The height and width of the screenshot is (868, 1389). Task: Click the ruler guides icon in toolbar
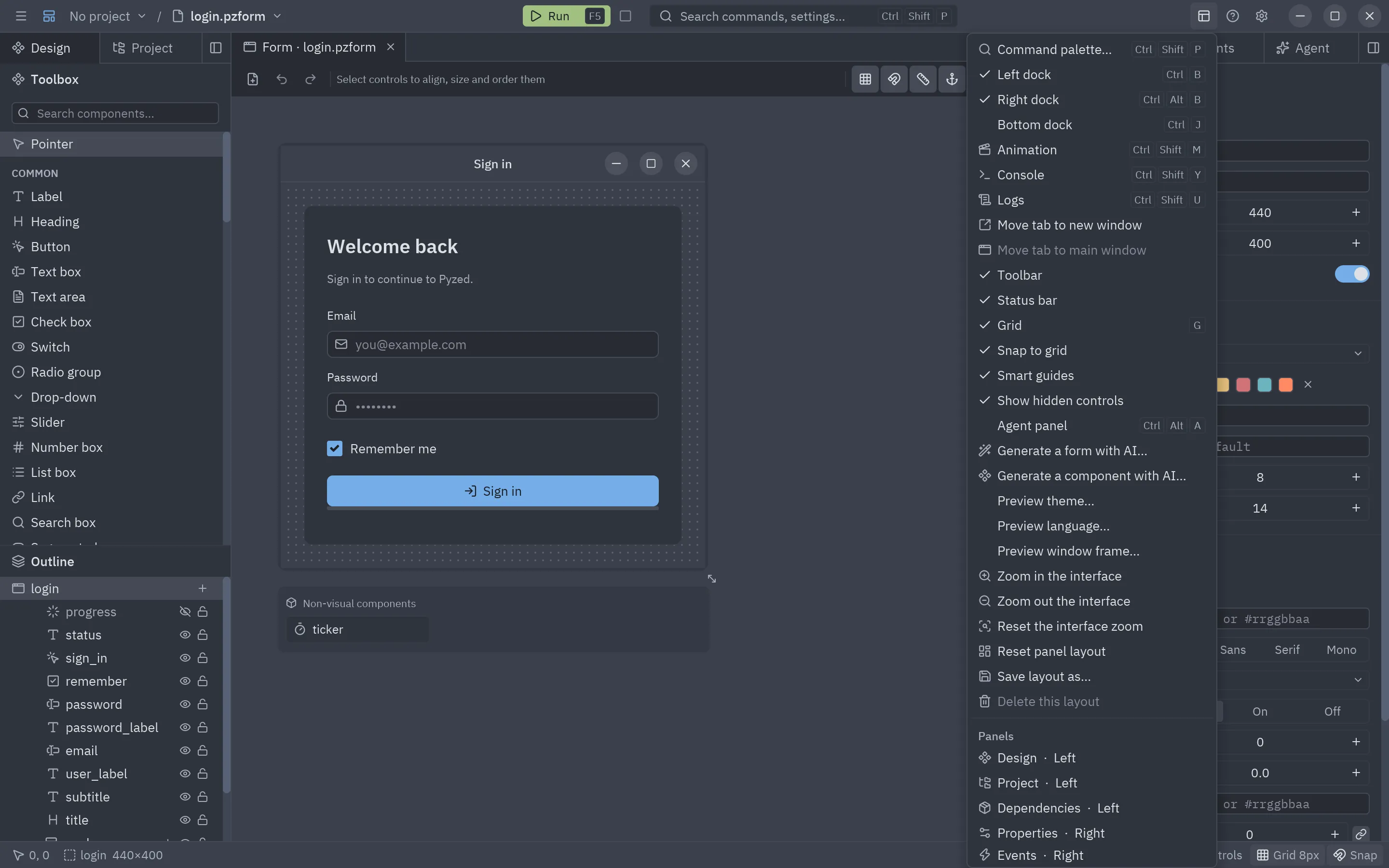(923, 79)
